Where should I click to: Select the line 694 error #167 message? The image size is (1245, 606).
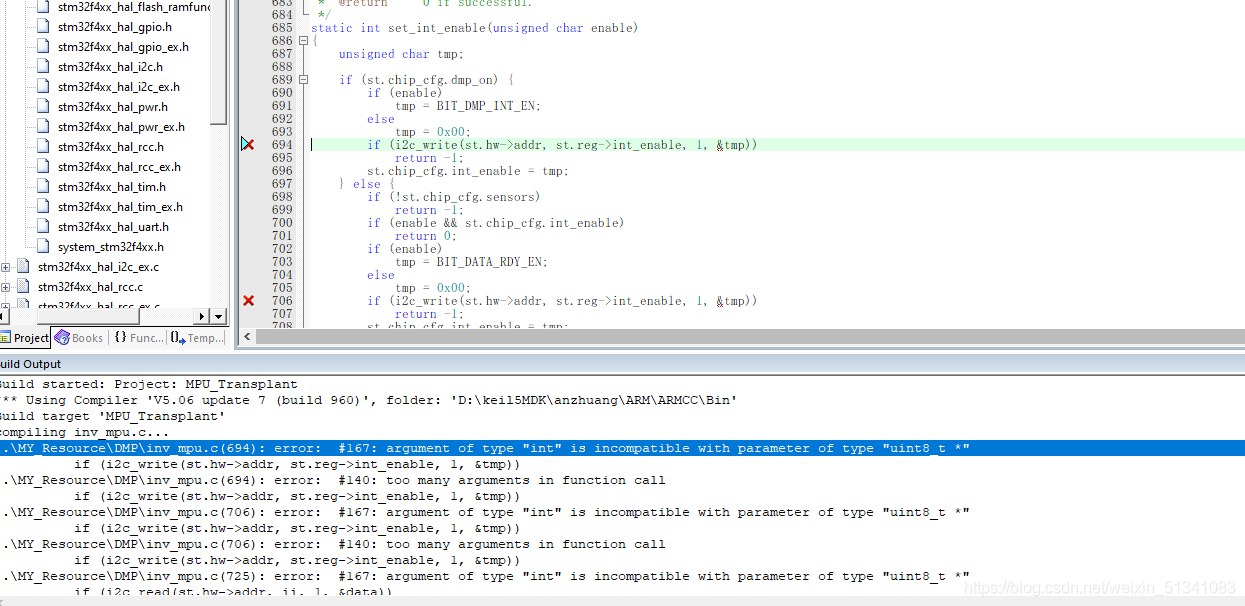pos(622,448)
